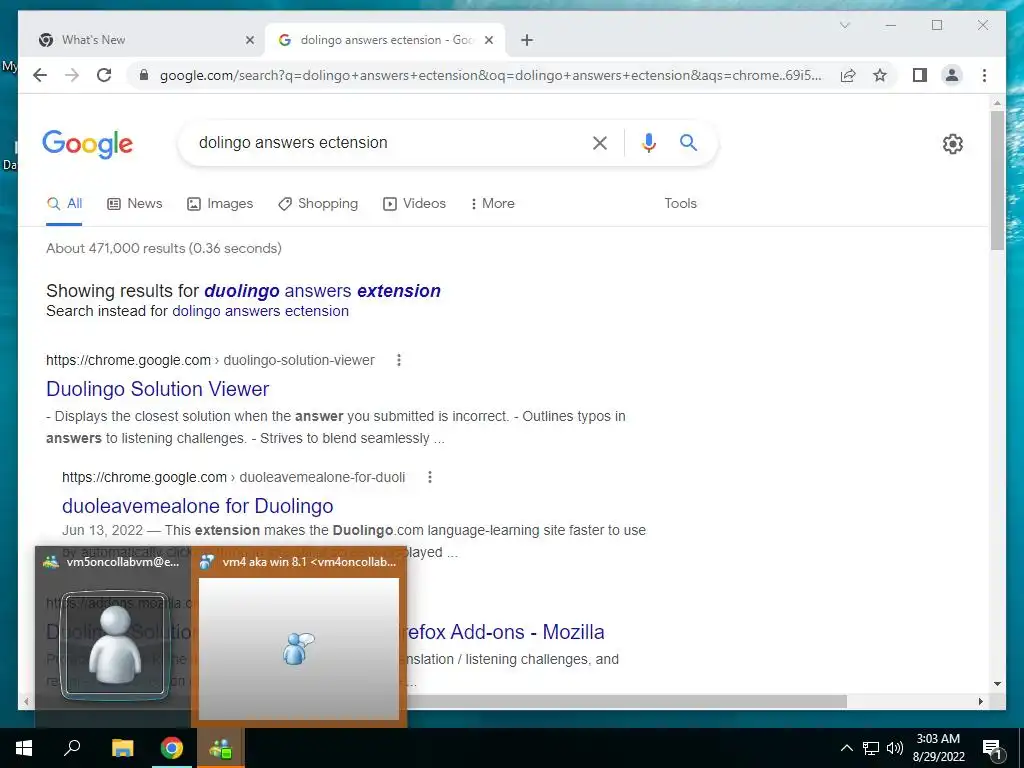The width and height of the screenshot is (1024, 768).
Task: Open taskbar search magnifier
Action: pos(72,748)
